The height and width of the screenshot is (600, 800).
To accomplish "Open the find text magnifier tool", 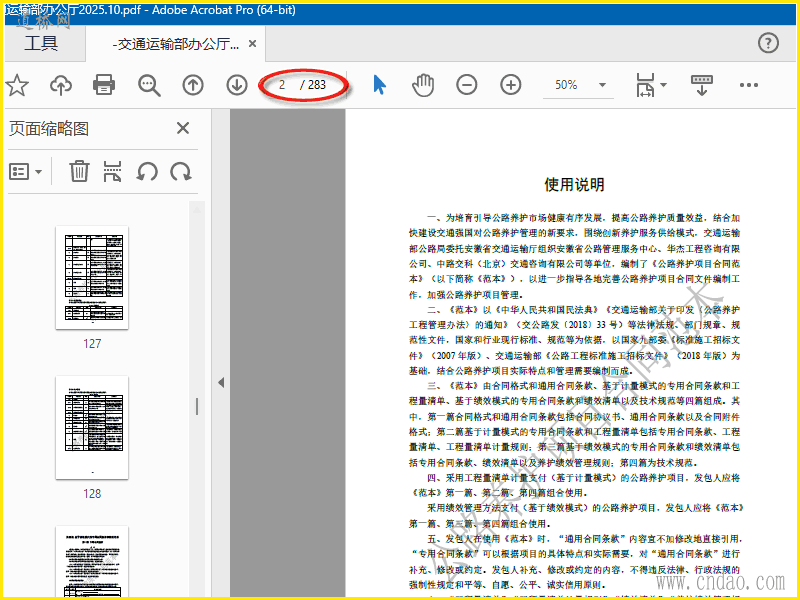I will tap(149, 85).
